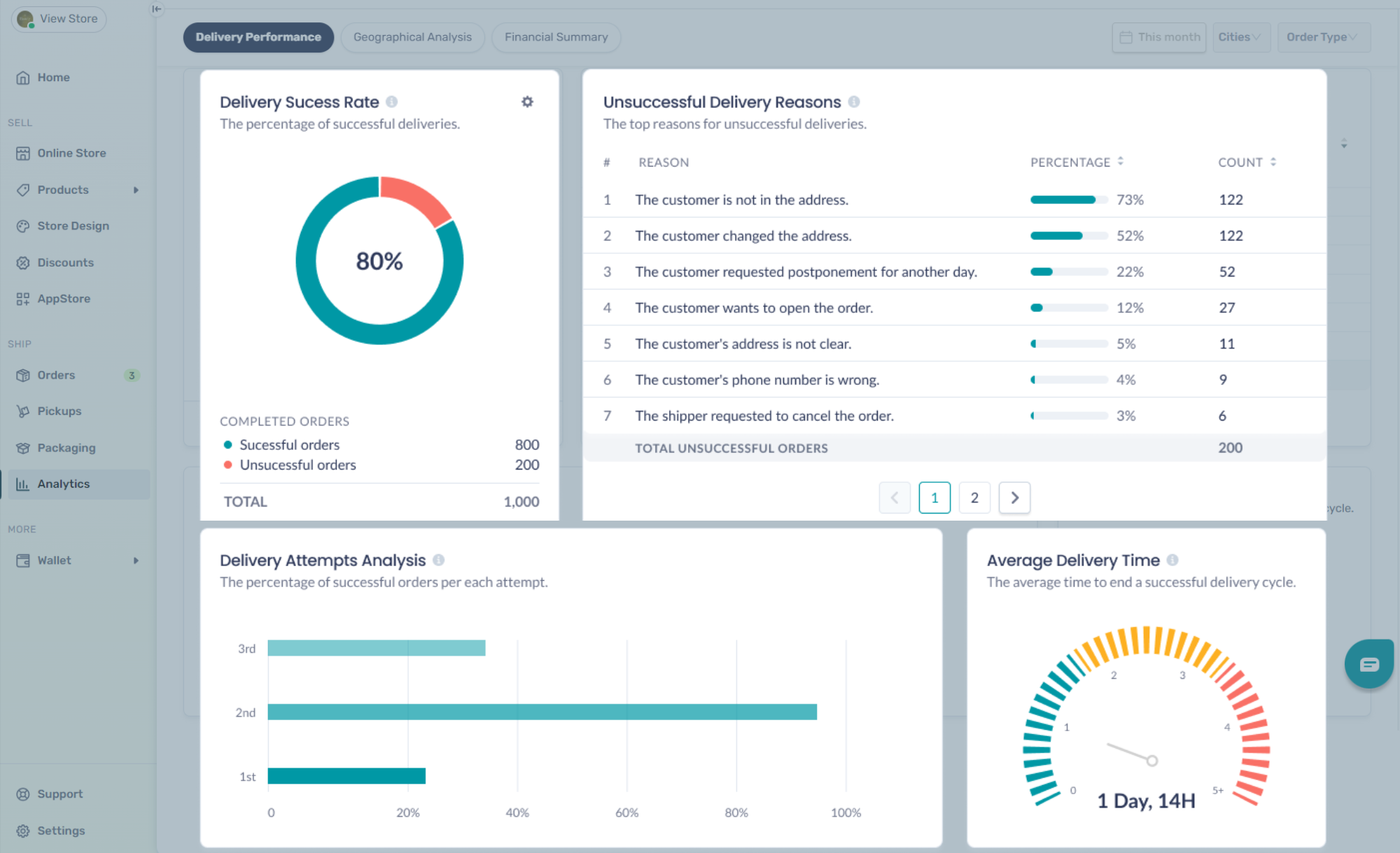Sort table by Percentage column
The image size is (1400, 853).
pos(1121,162)
